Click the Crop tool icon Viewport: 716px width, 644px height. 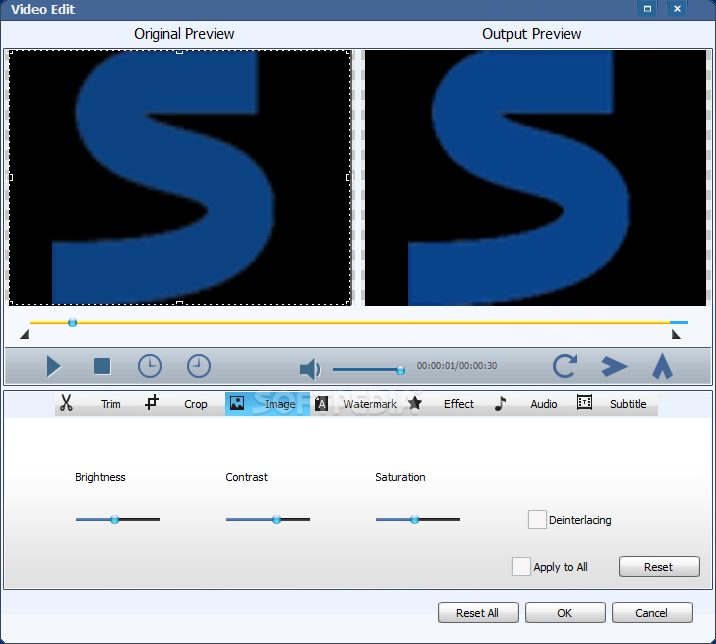pyautogui.click(x=152, y=403)
